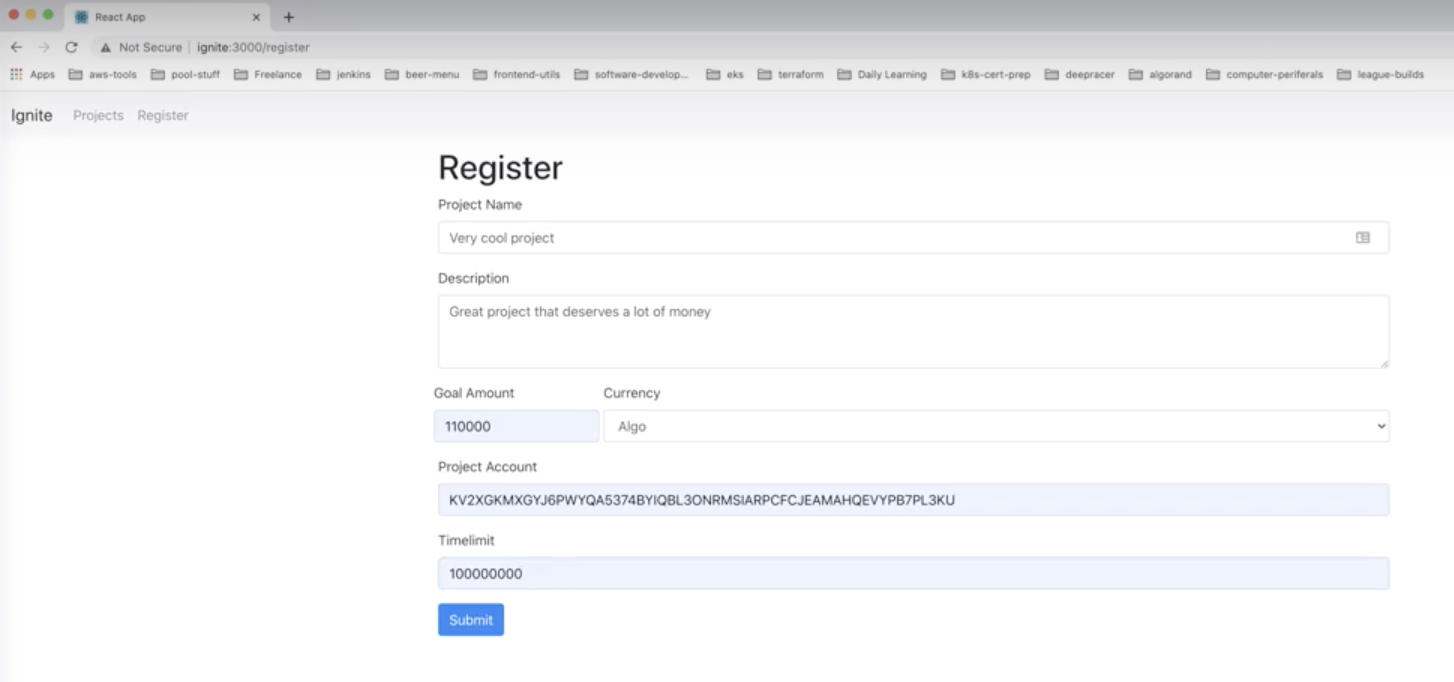Click the Apps grid icon in bookmarks bar
The height and width of the screenshot is (682, 1454).
click(x=17, y=73)
